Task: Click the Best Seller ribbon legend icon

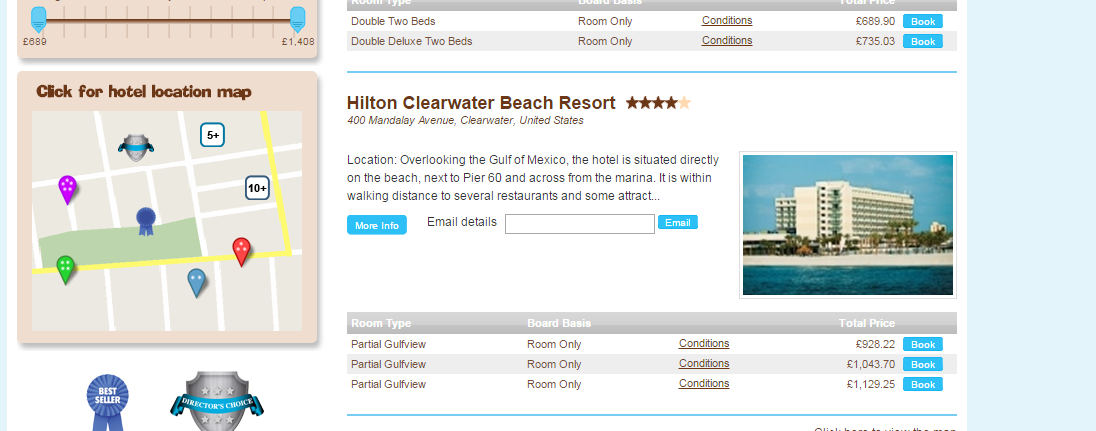Action: (x=107, y=401)
